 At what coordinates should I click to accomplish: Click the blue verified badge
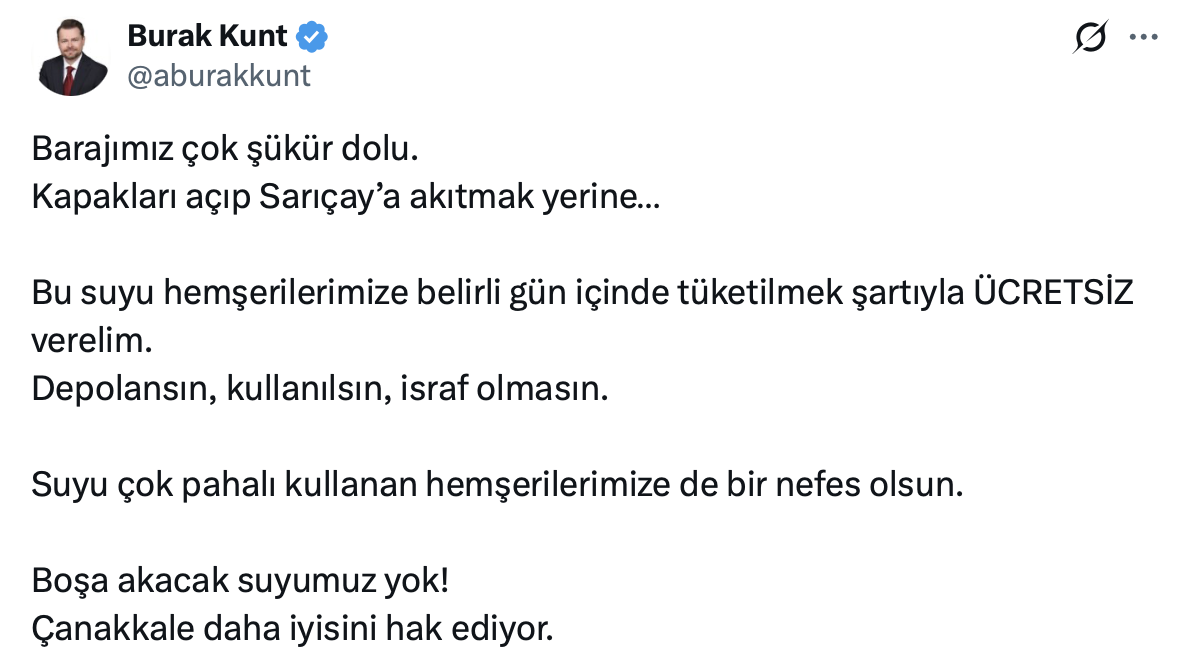(314, 38)
